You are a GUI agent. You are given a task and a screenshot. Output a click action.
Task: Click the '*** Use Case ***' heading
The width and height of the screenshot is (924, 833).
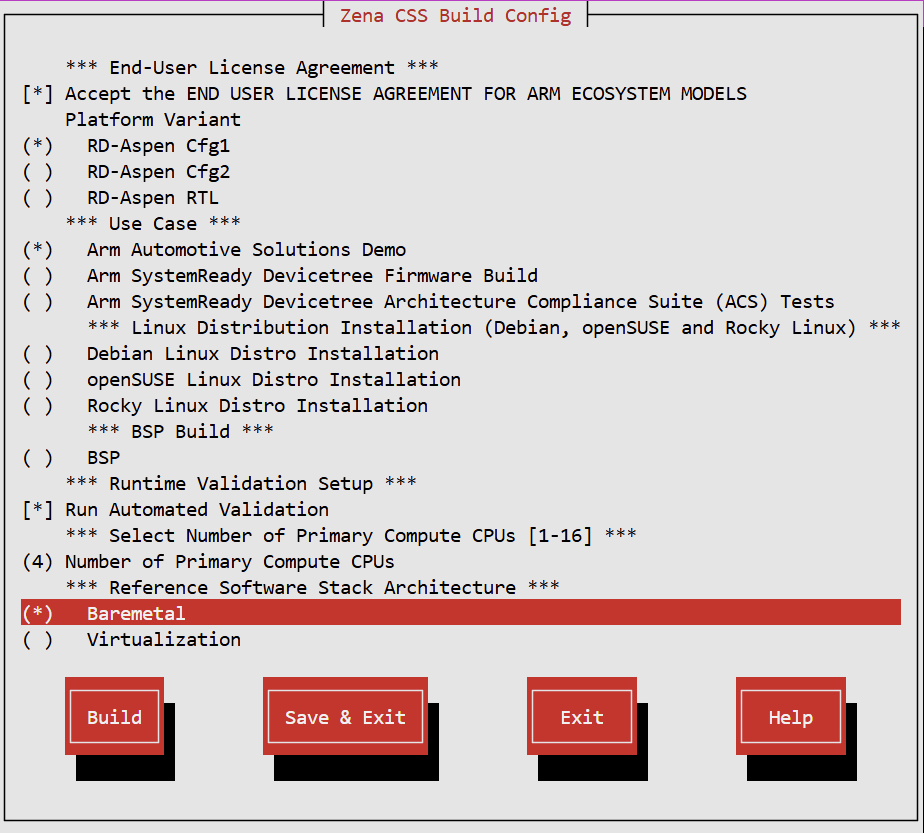tap(153, 223)
